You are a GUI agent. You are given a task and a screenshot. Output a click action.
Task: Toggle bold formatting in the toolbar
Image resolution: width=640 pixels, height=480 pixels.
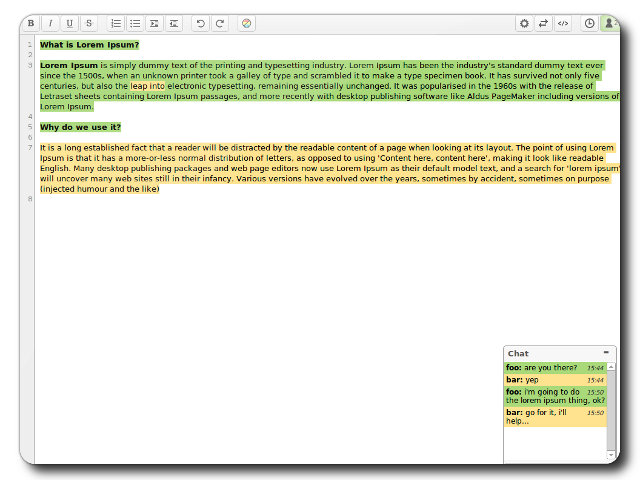[x=31, y=23]
